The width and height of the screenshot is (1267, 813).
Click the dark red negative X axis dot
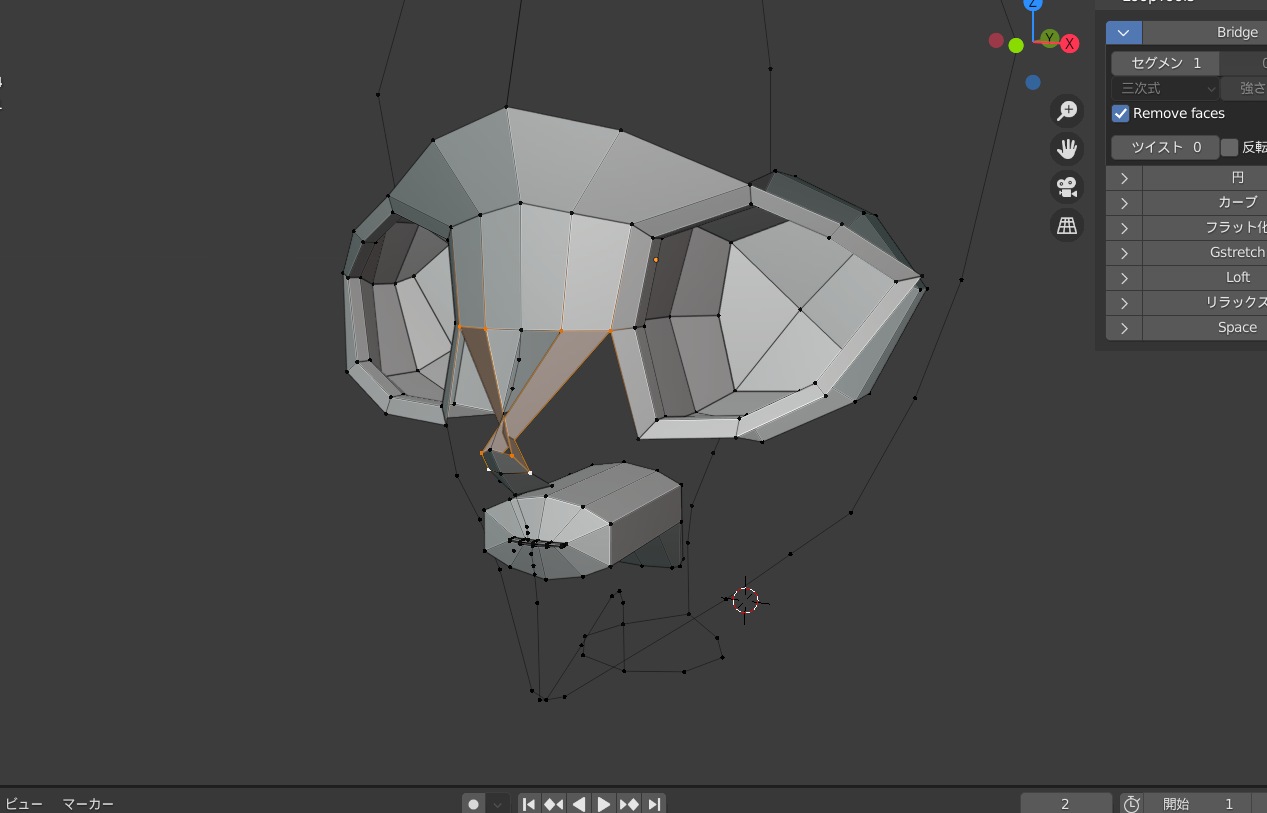[x=996, y=40]
